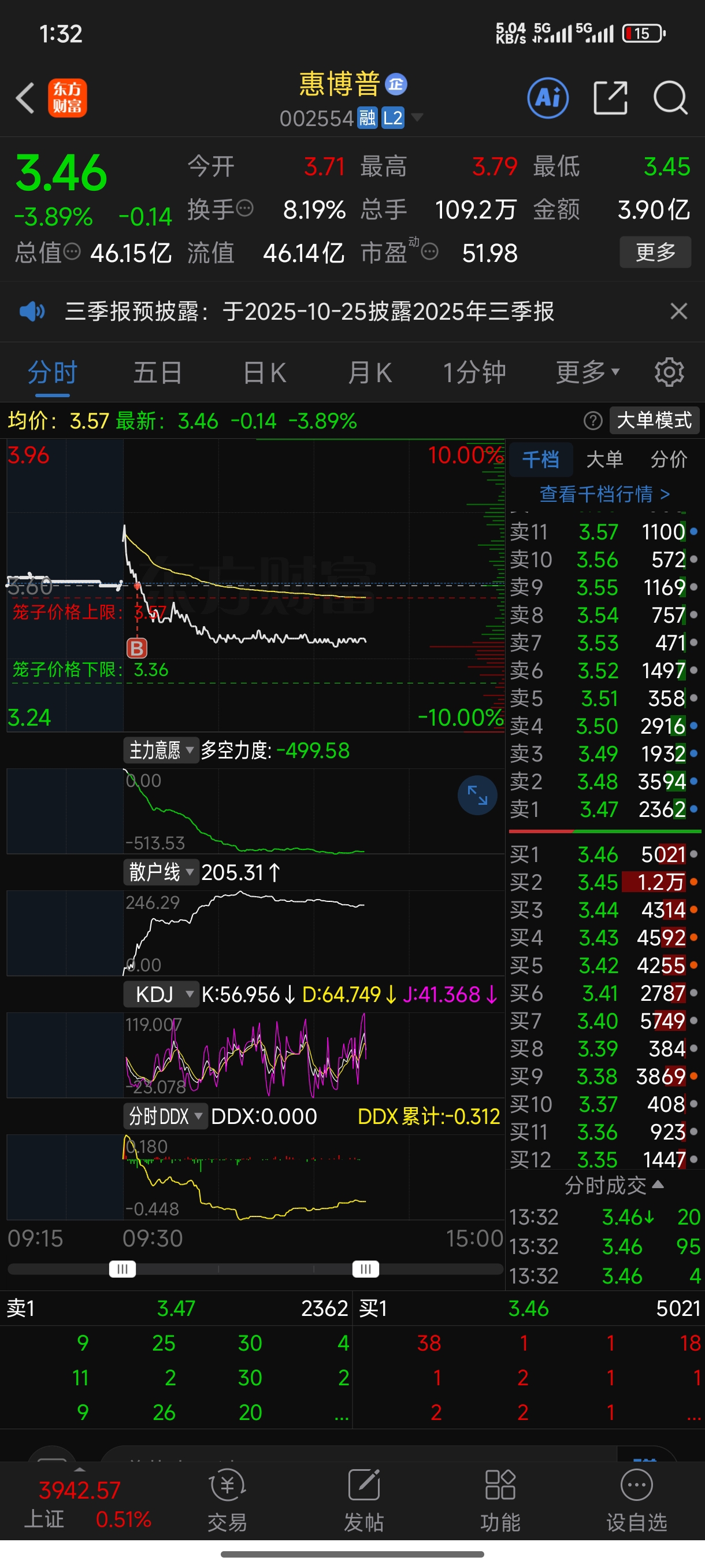Tap the question mark help icon
The height and width of the screenshot is (1568, 705).
pyautogui.click(x=593, y=420)
